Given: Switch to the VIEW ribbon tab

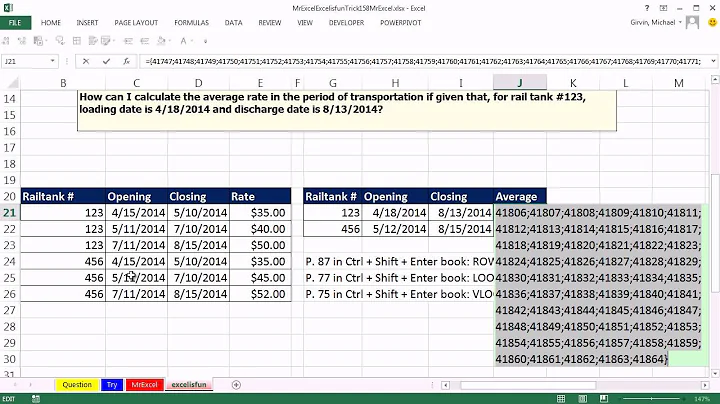Looking at the screenshot, I should pos(305,22).
